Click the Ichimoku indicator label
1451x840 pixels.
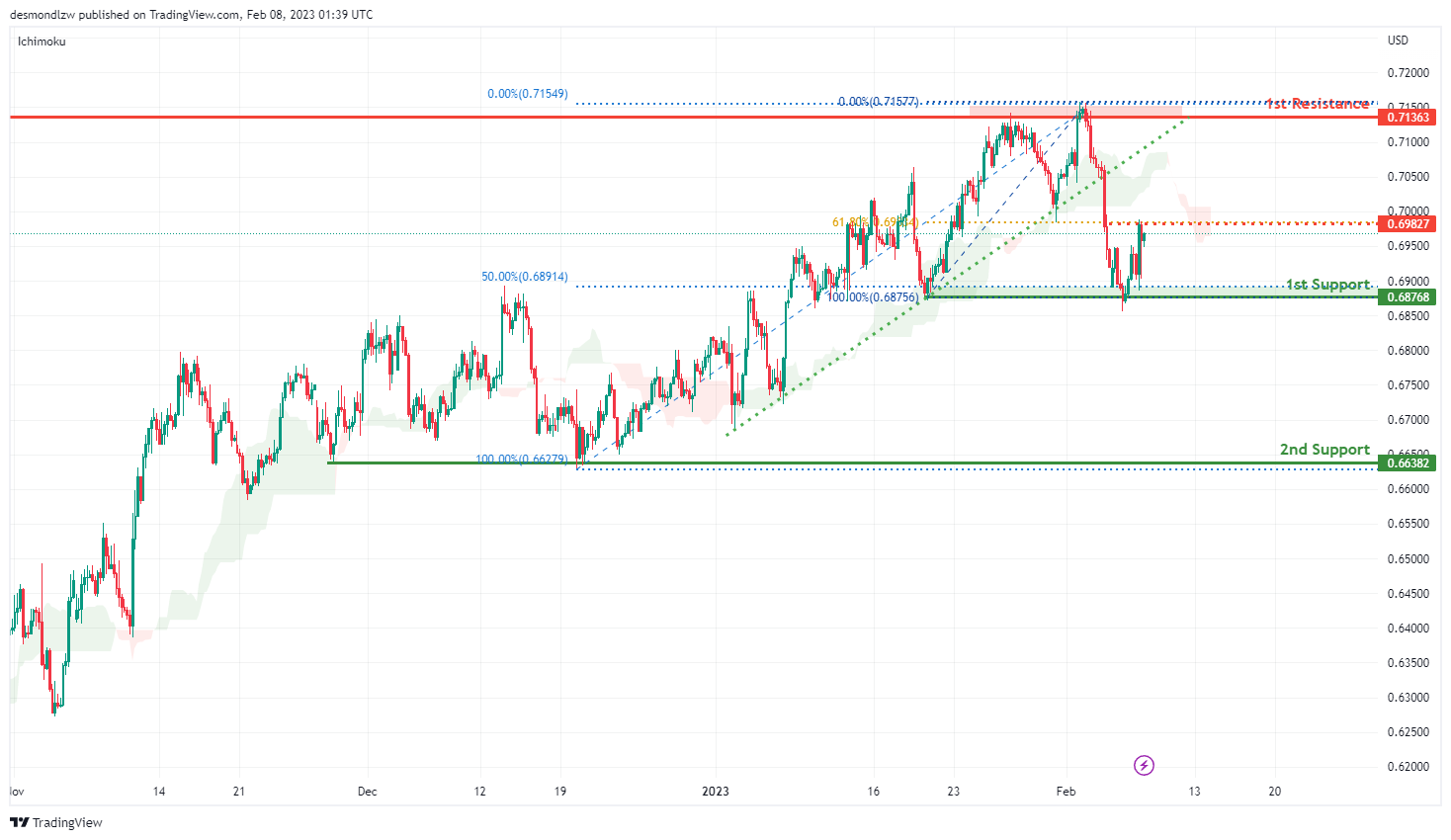pyautogui.click(x=42, y=42)
